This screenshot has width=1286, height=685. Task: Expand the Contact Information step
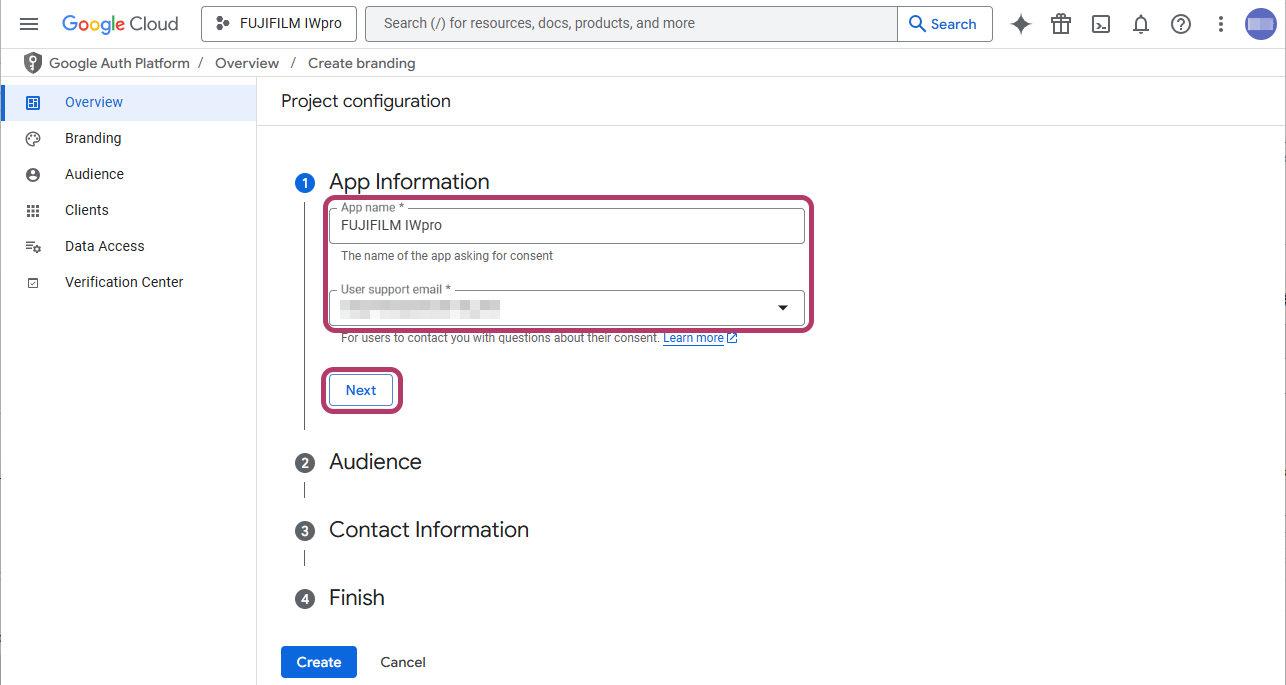coord(428,530)
